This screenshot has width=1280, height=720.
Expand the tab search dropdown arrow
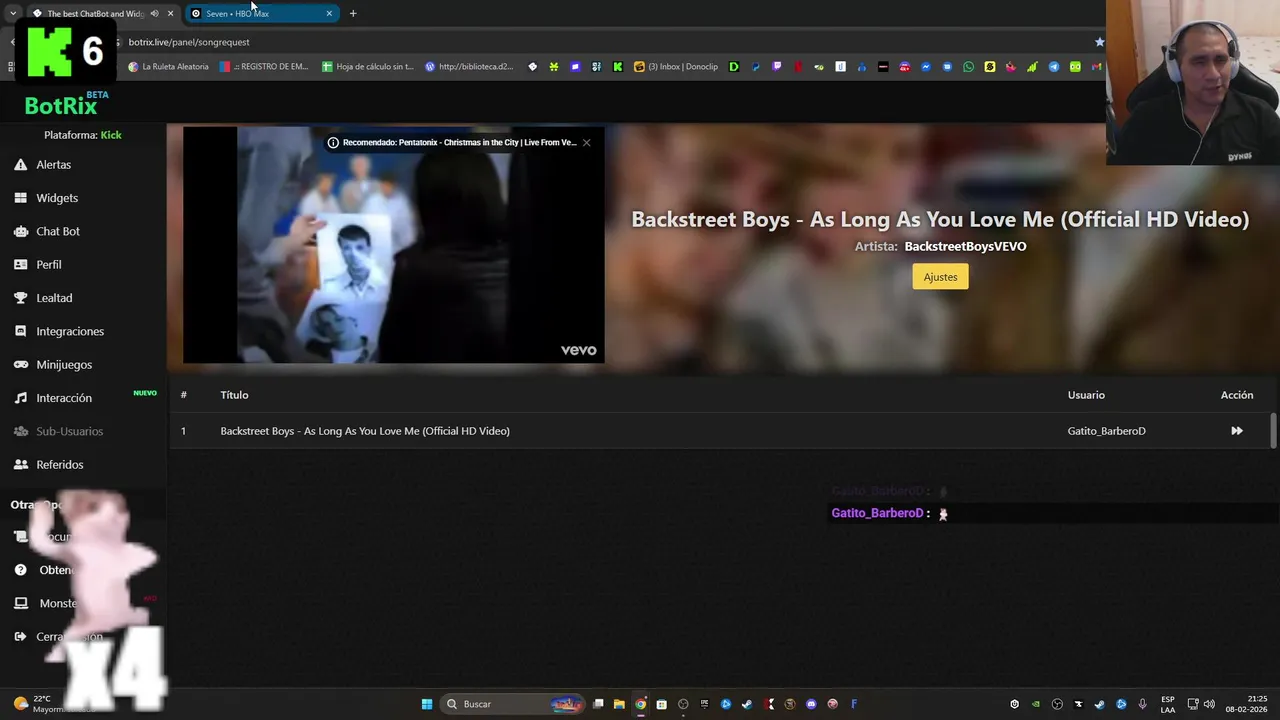12,14
